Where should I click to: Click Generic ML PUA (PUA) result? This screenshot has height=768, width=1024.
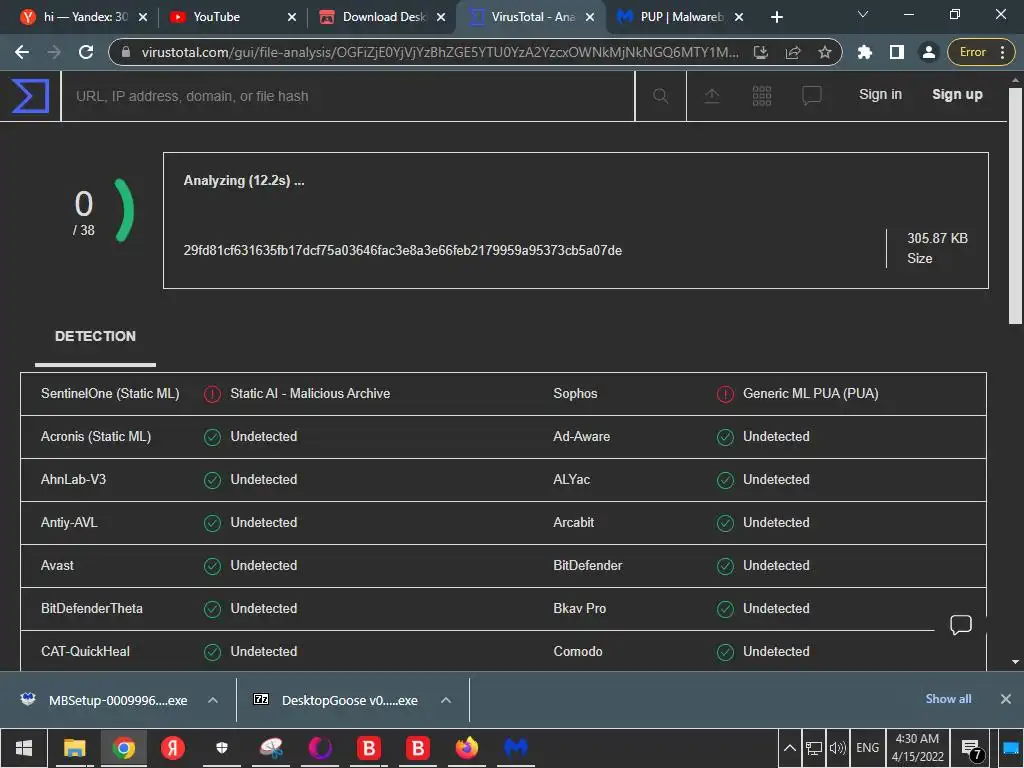click(810, 394)
